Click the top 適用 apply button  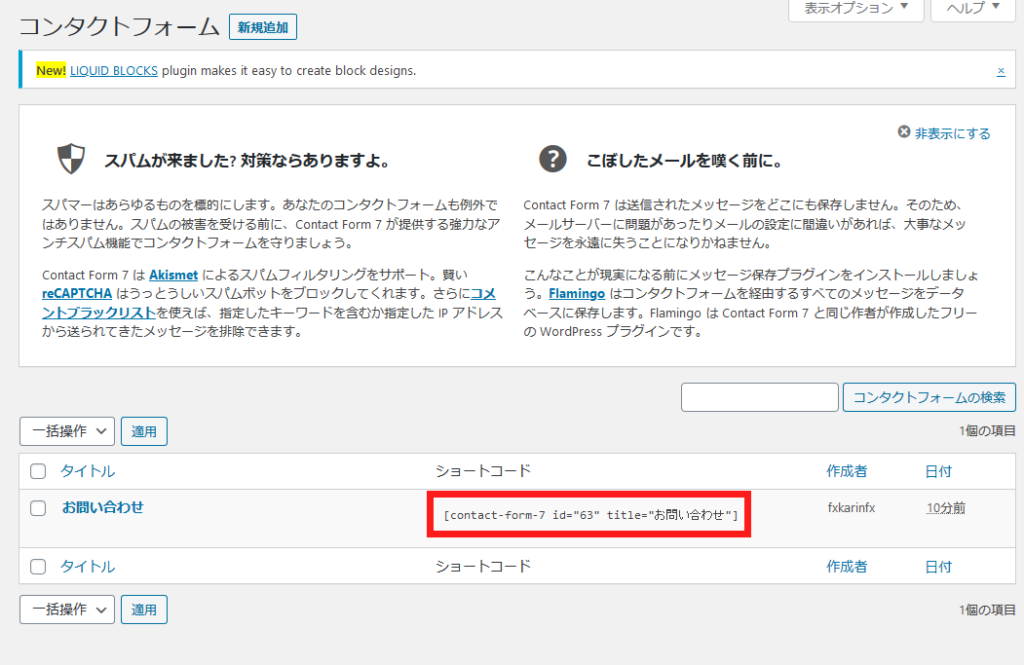point(144,431)
